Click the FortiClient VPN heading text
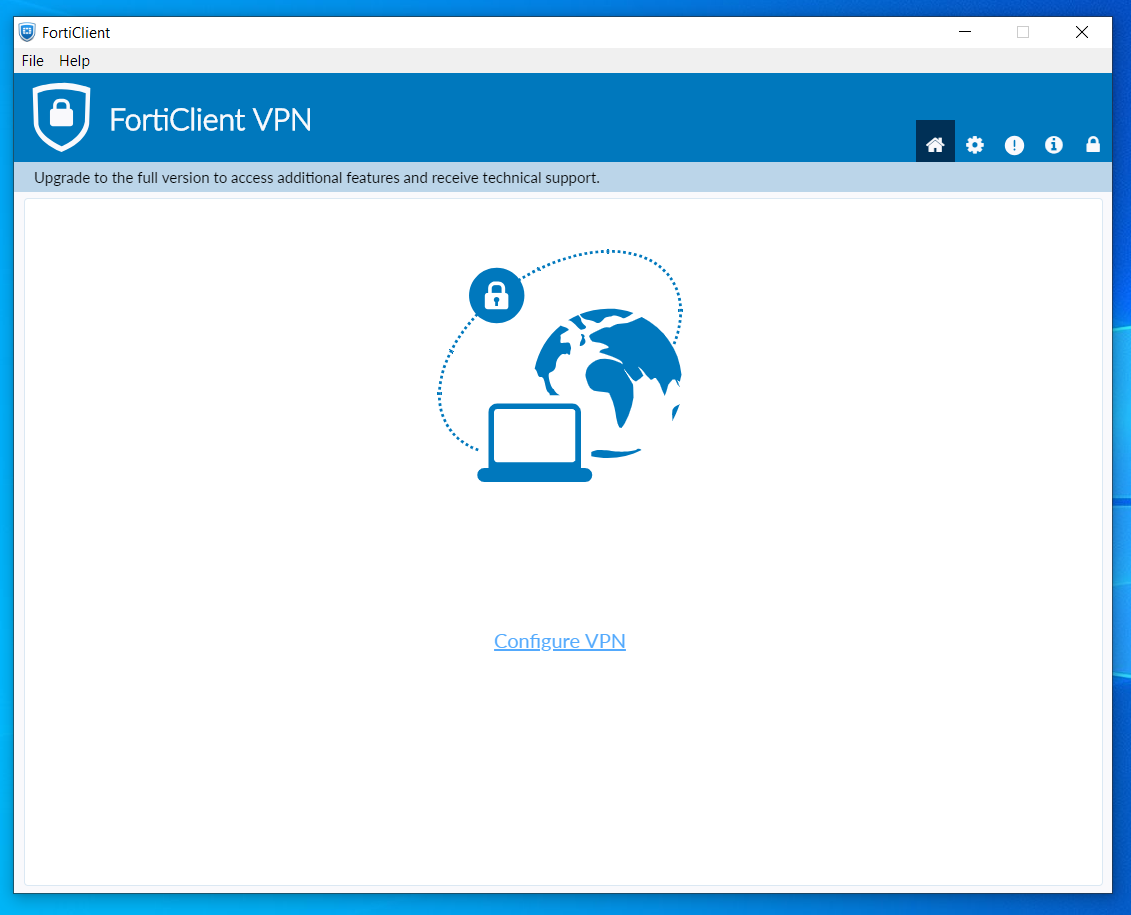The width and height of the screenshot is (1131, 915). [x=210, y=120]
